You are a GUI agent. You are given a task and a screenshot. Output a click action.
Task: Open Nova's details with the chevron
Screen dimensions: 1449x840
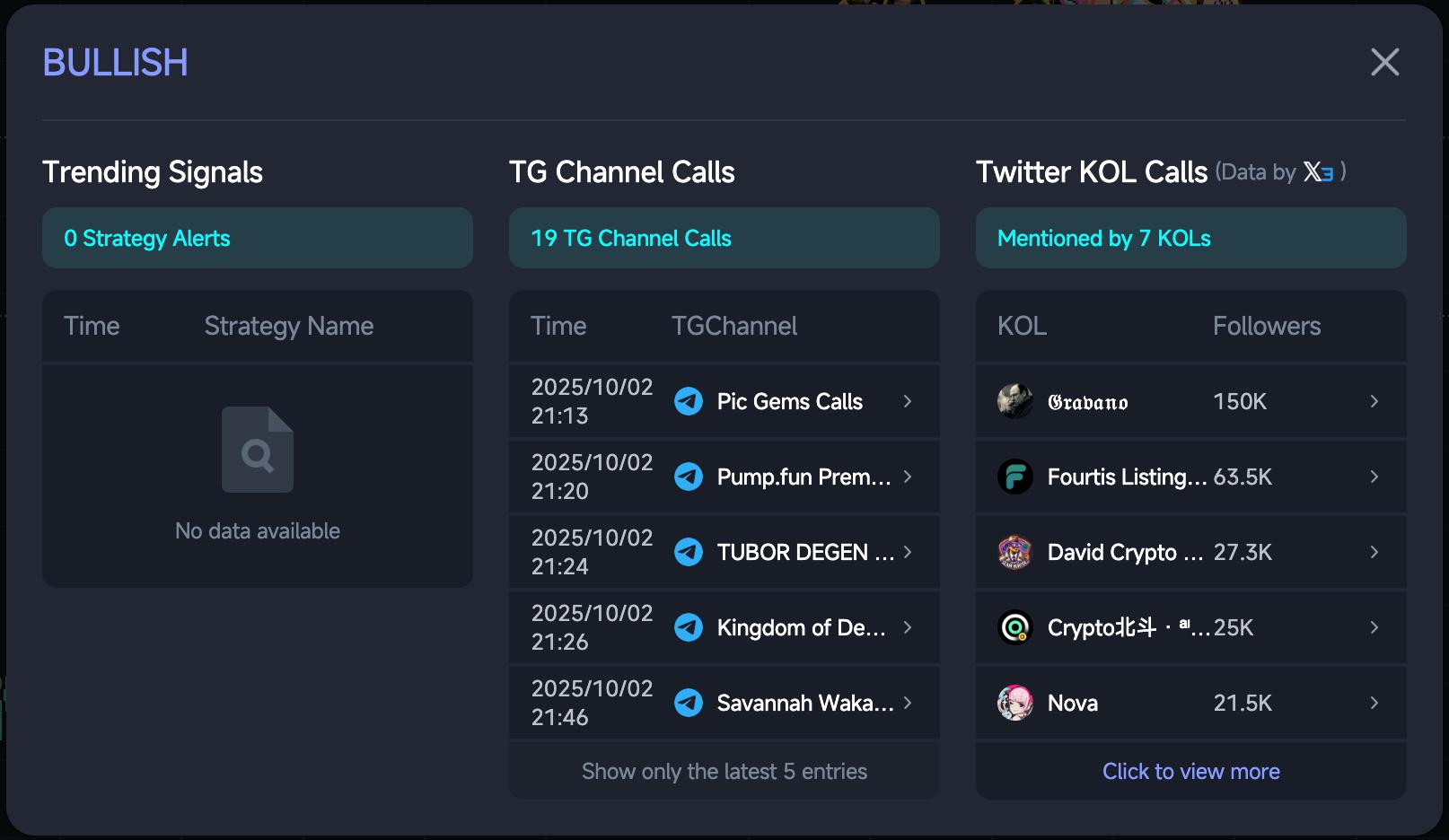[x=1374, y=703]
